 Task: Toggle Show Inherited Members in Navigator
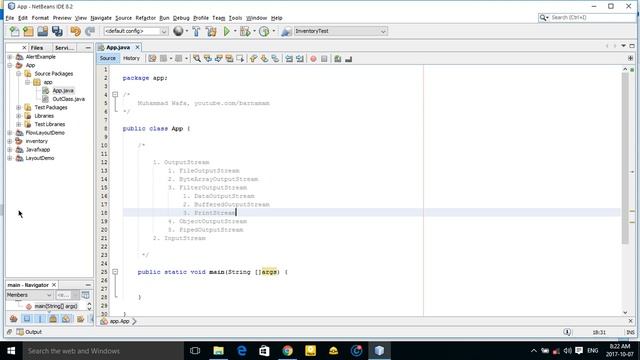coord(13,319)
